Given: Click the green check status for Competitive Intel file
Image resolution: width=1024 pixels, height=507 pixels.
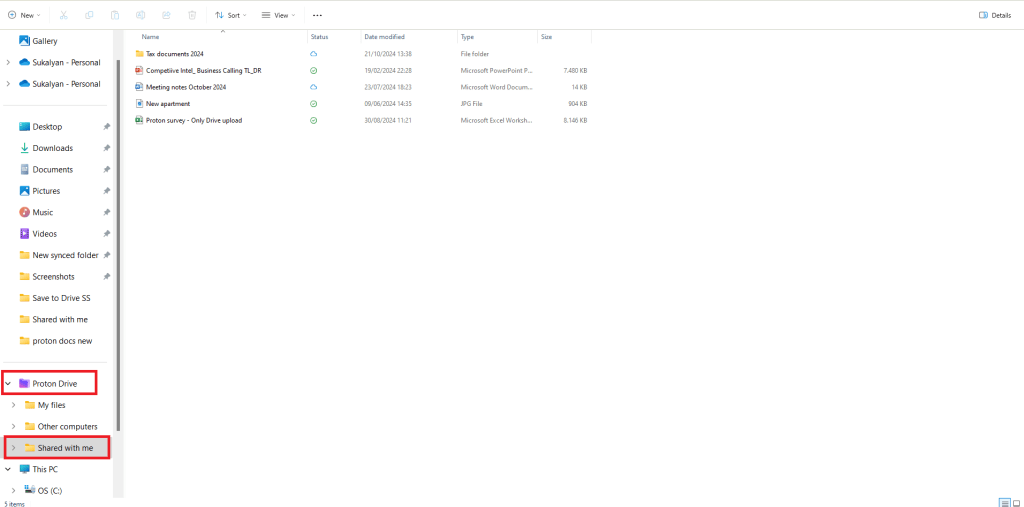Looking at the screenshot, I should [313, 70].
